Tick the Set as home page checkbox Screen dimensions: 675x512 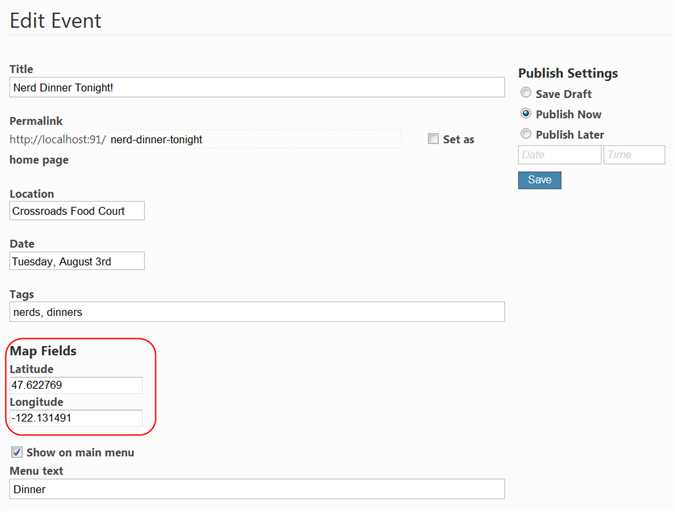pyautogui.click(x=433, y=139)
